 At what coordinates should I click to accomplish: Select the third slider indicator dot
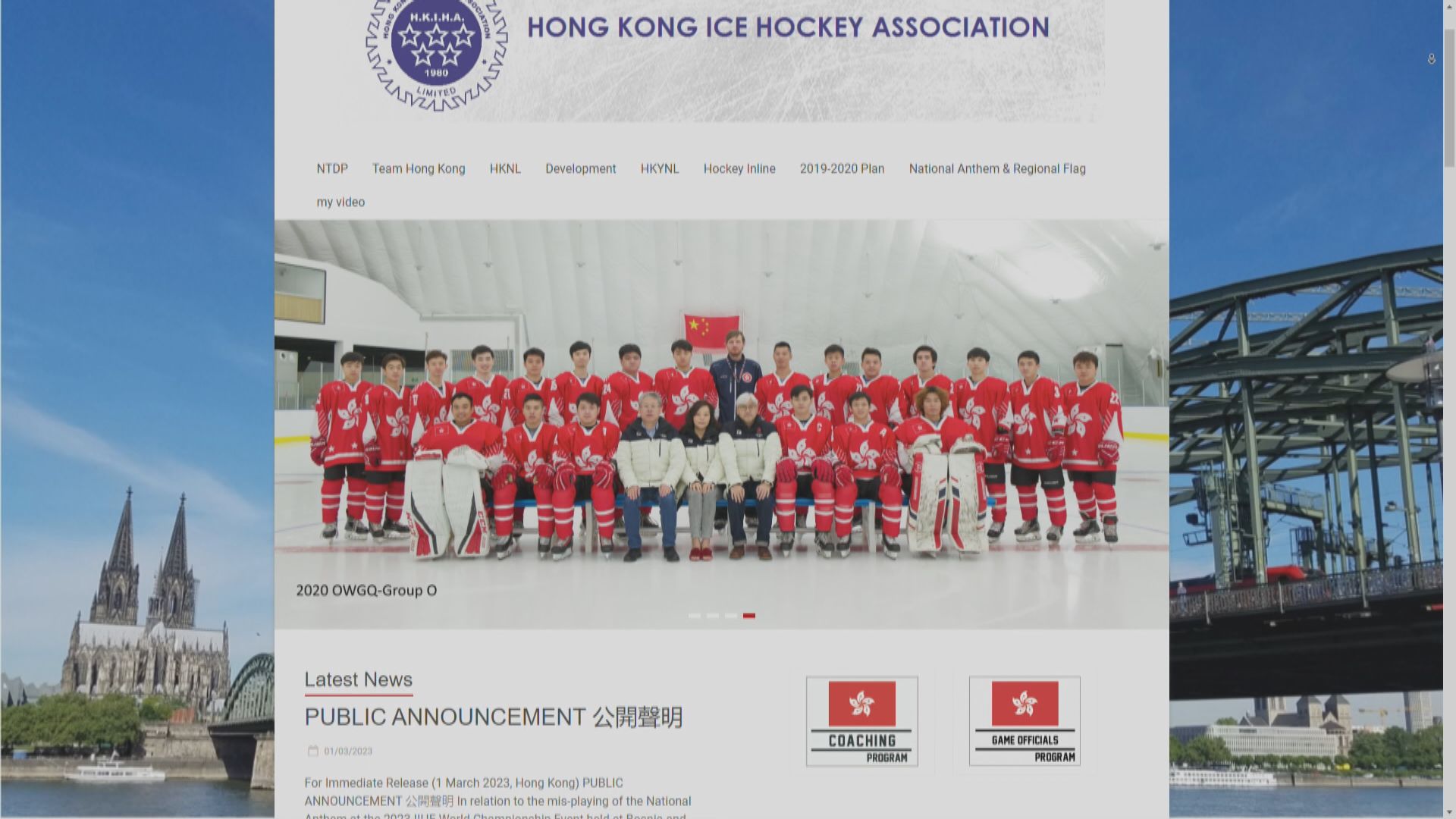tap(731, 616)
